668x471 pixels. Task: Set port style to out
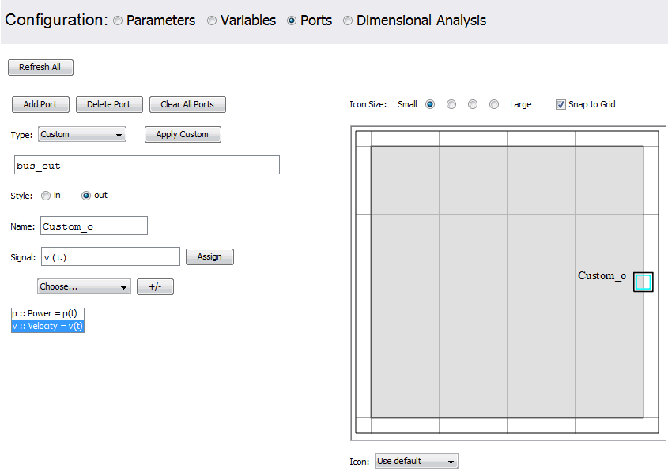[x=86, y=195]
